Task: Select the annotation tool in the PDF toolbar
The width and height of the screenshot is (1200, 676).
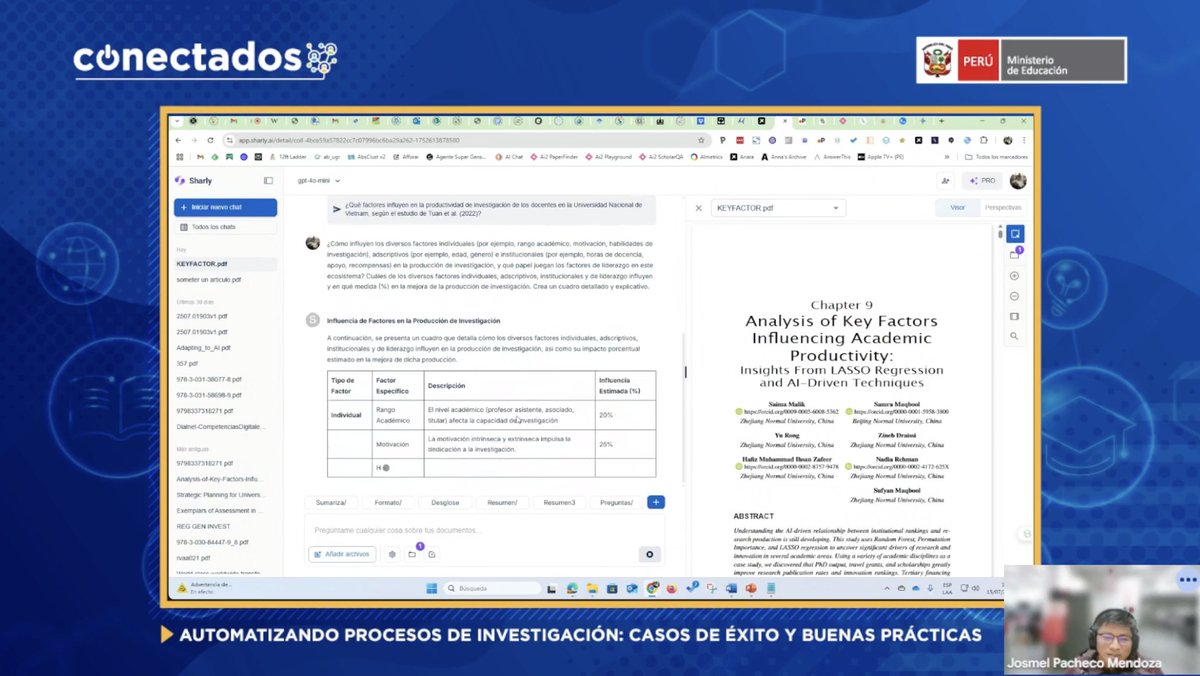Action: [x=1015, y=234]
